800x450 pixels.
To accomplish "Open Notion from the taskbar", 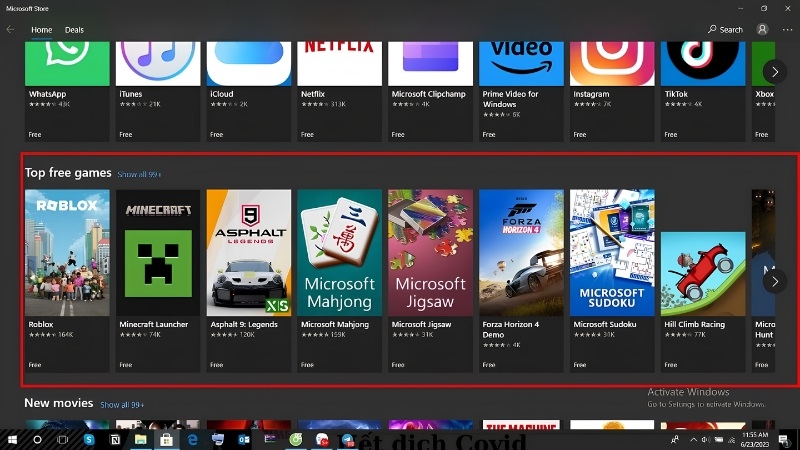I will point(115,439).
